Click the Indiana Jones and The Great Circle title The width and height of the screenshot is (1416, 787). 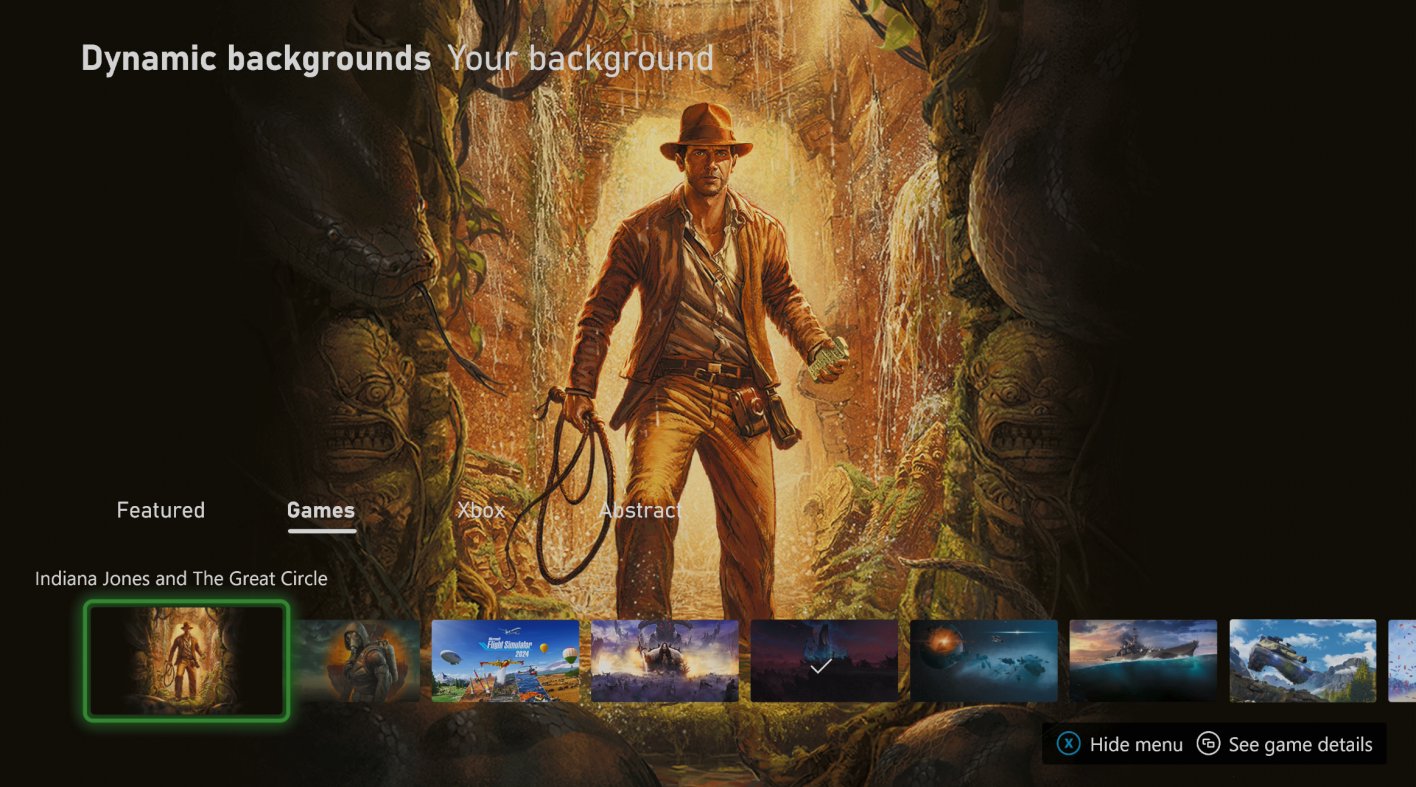coord(181,578)
